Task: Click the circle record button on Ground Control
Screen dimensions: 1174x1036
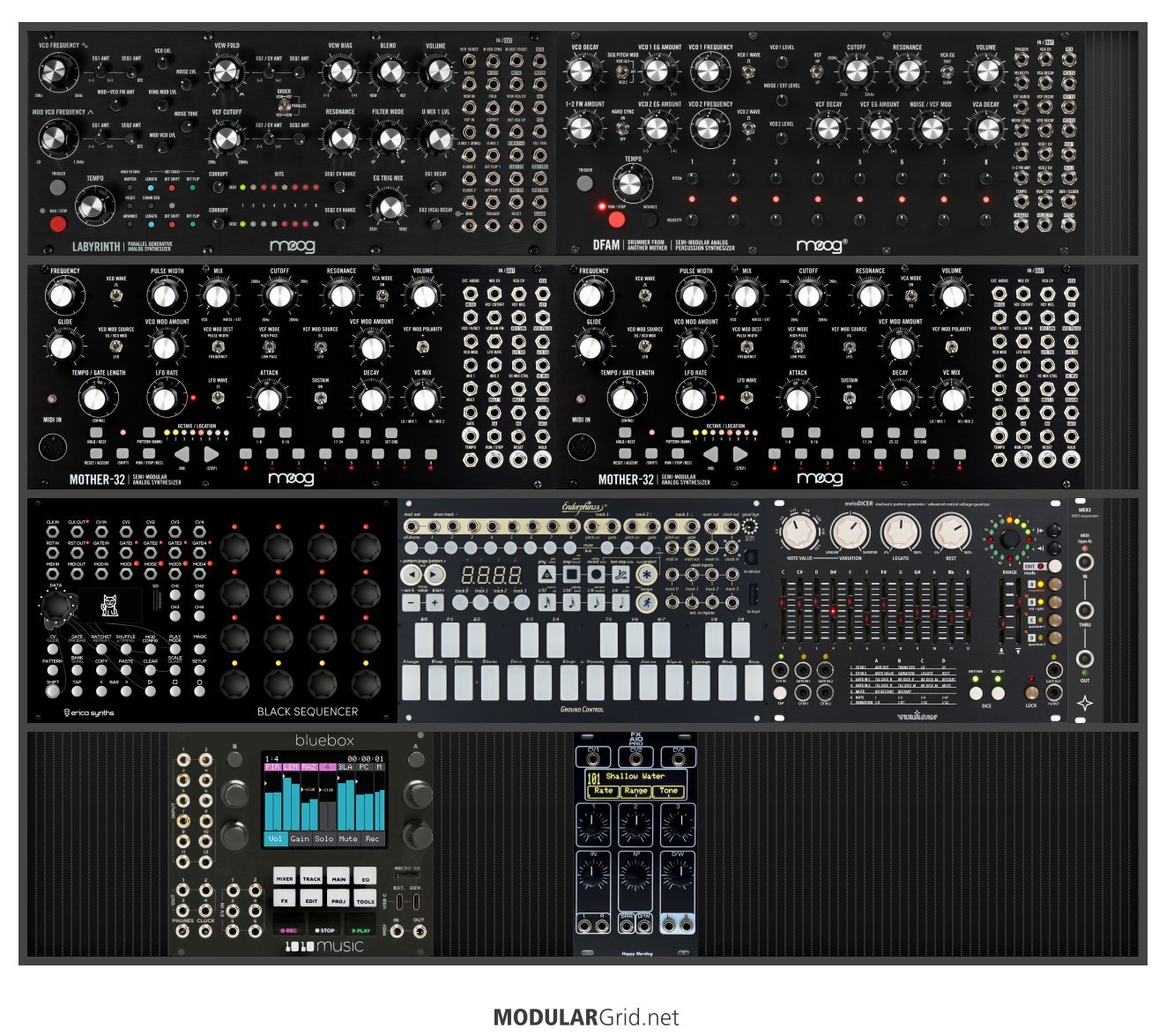Action: click(597, 575)
